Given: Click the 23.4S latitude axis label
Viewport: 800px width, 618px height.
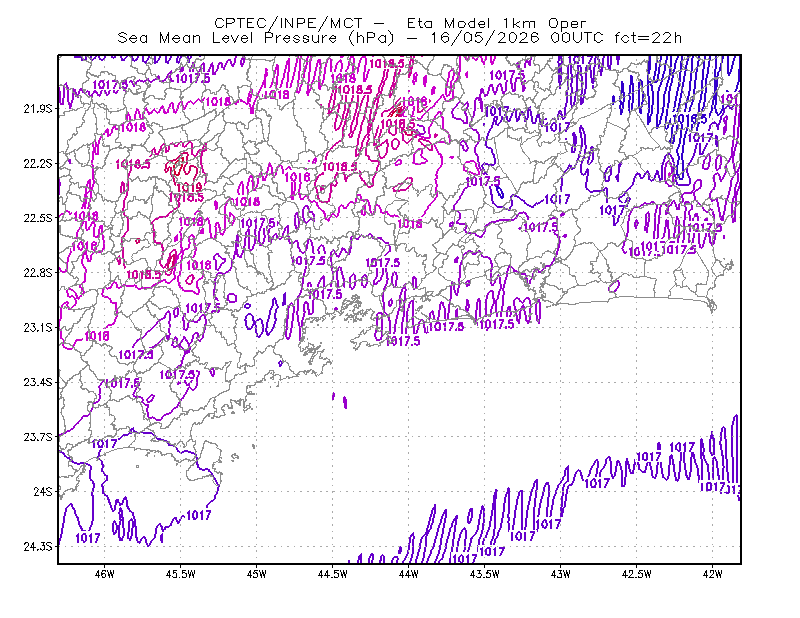Looking at the screenshot, I should click(x=38, y=382).
